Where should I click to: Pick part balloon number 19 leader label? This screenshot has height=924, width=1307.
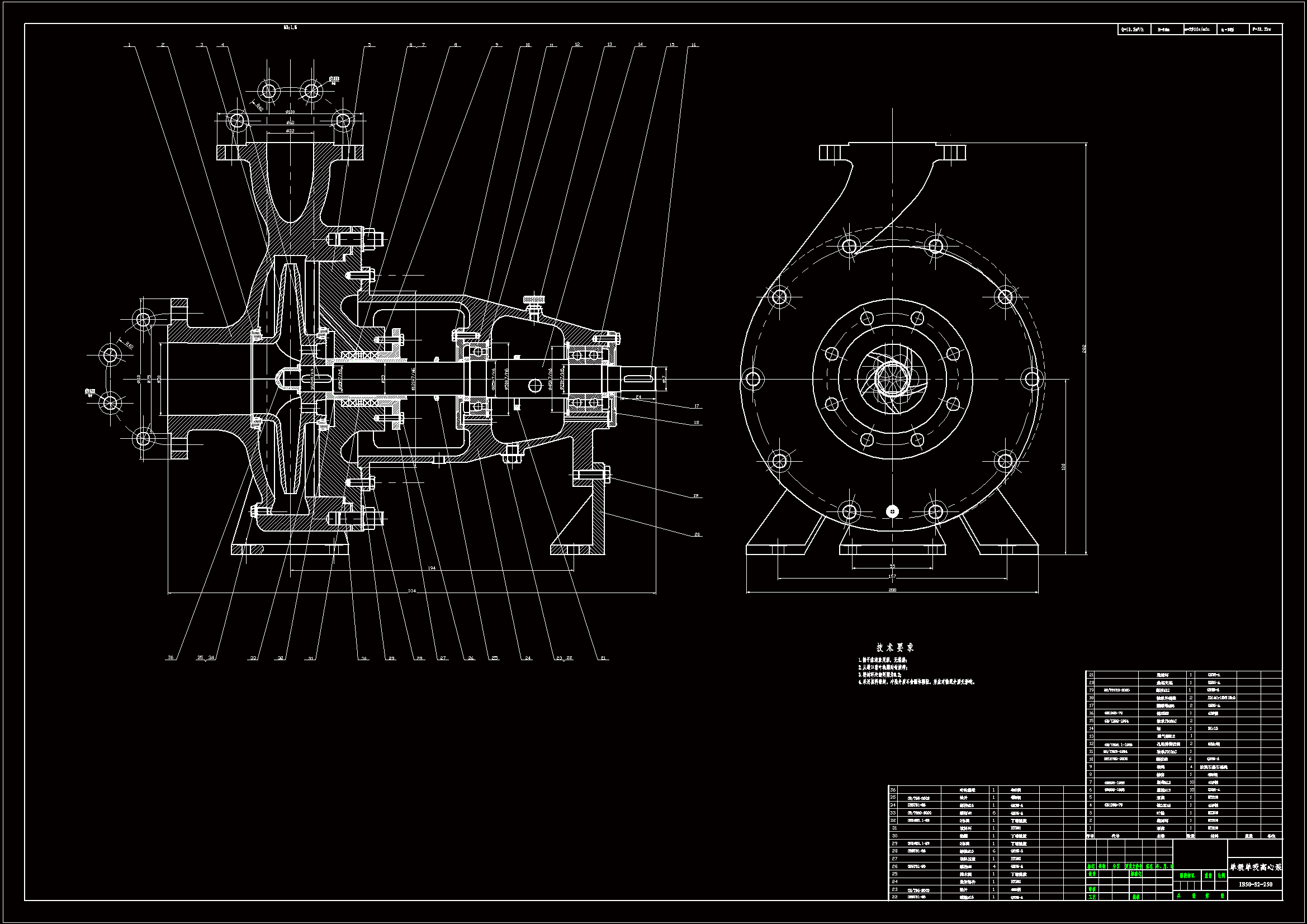coord(695,495)
